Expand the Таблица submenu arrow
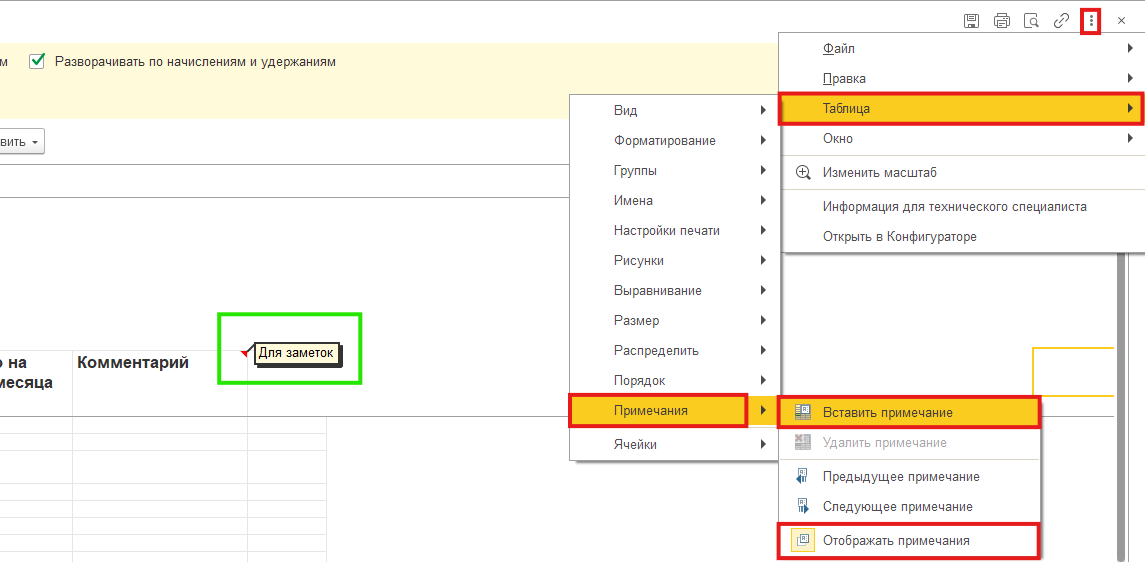 (x=1130, y=109)
